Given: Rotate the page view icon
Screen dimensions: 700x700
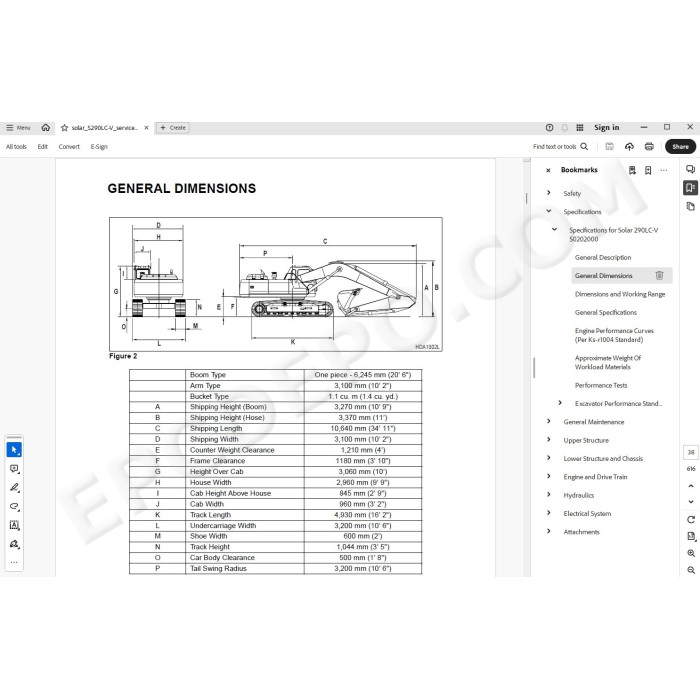Looking at the screenshot, I should click(x=691, y=520).
